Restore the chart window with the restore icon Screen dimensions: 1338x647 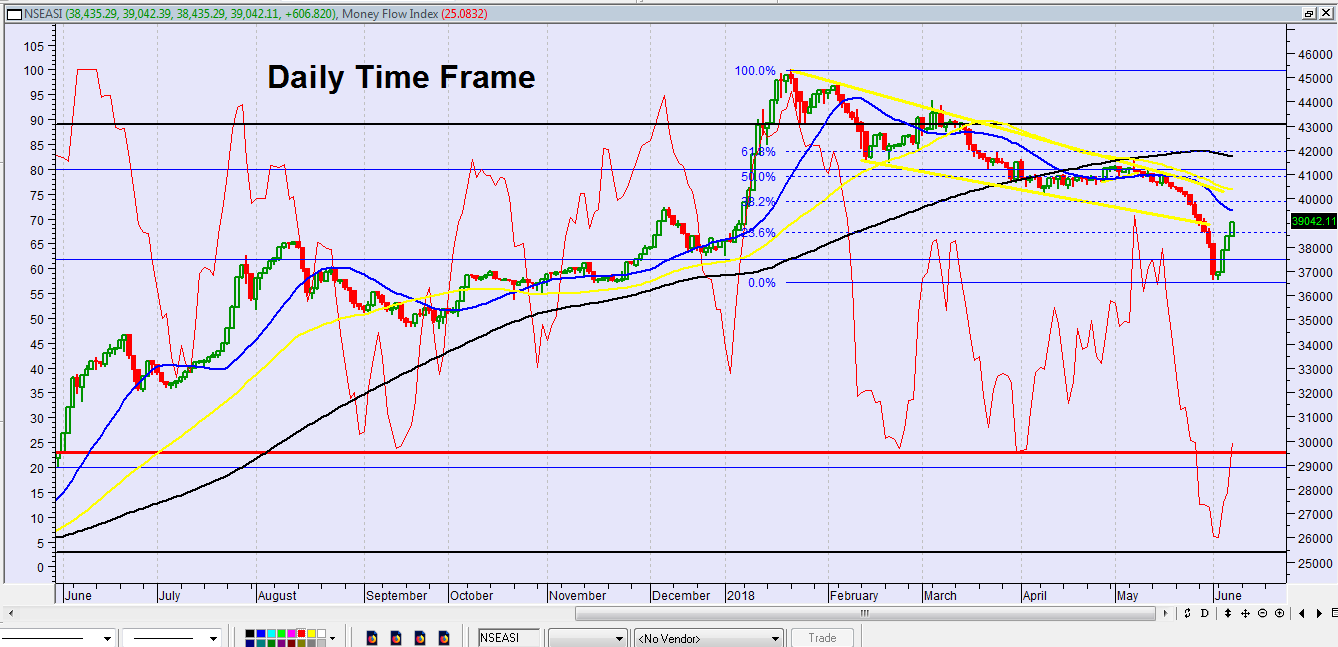(1309, 13)
